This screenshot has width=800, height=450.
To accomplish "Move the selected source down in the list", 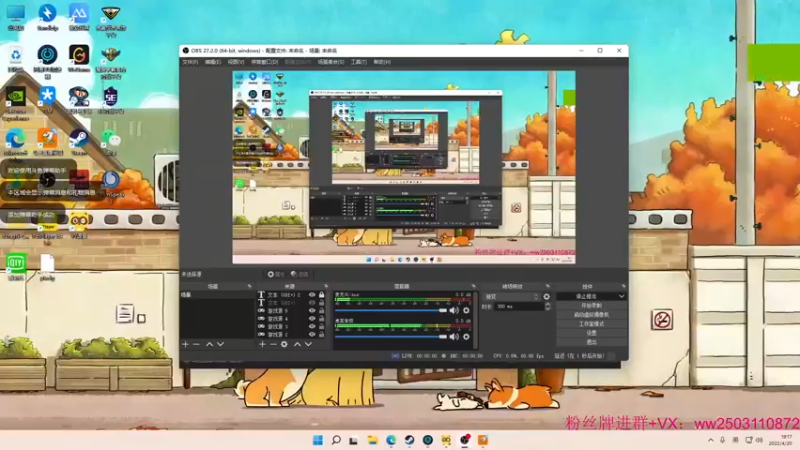I will tap(308, 344).
